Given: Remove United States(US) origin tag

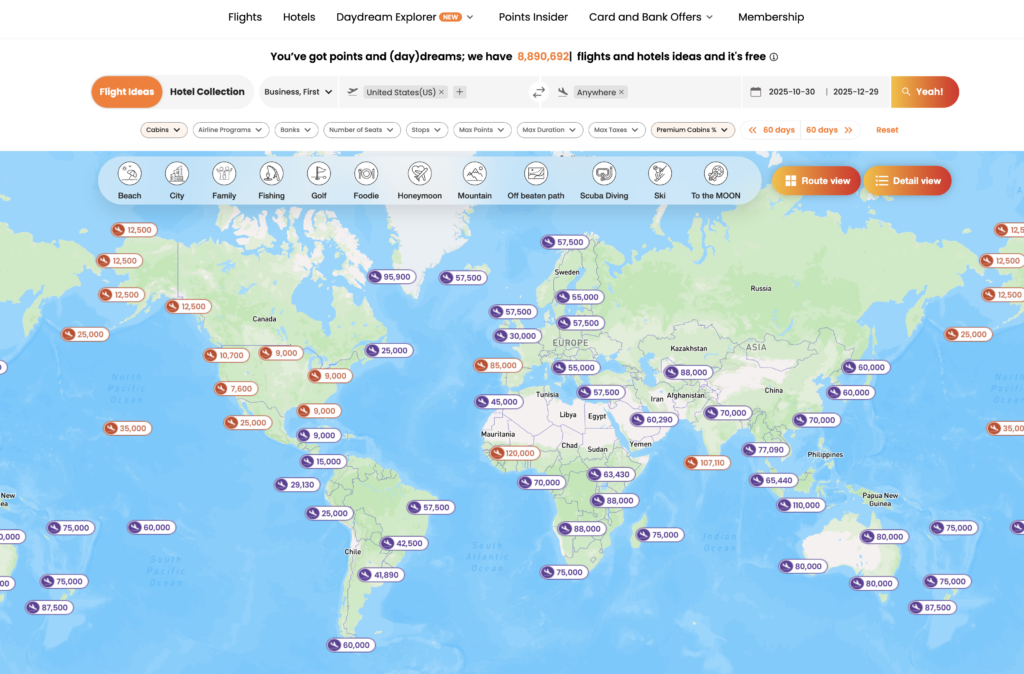Looking at the screenshot, I should (x=441, y=92).
